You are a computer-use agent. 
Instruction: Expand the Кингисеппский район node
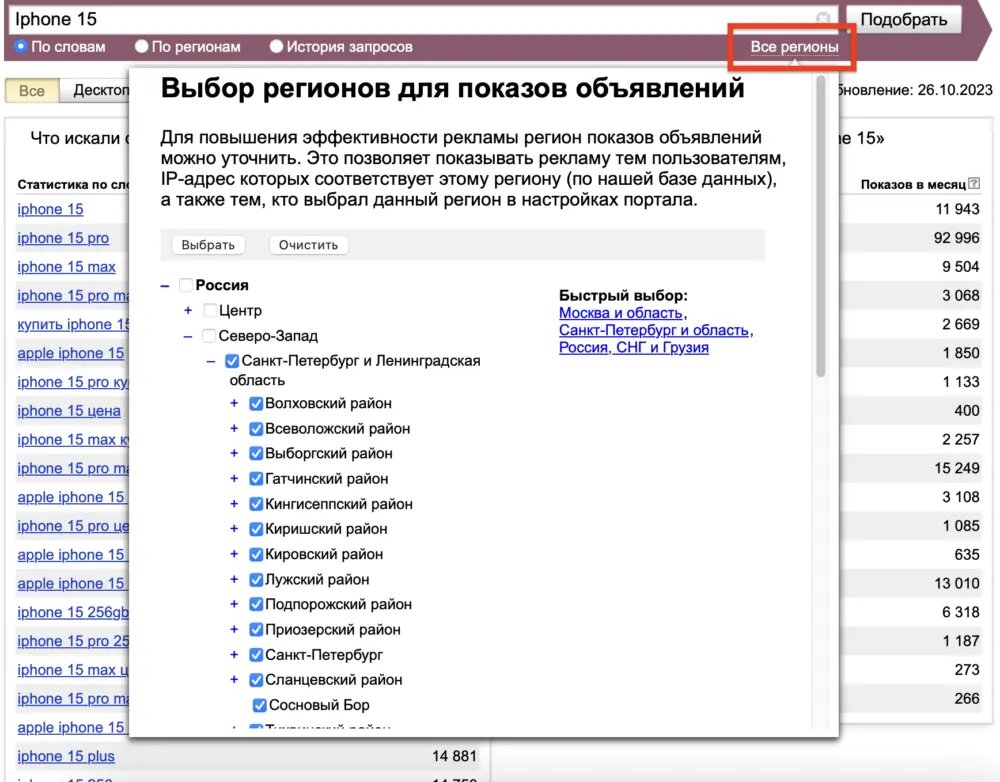tap(234, 504)
